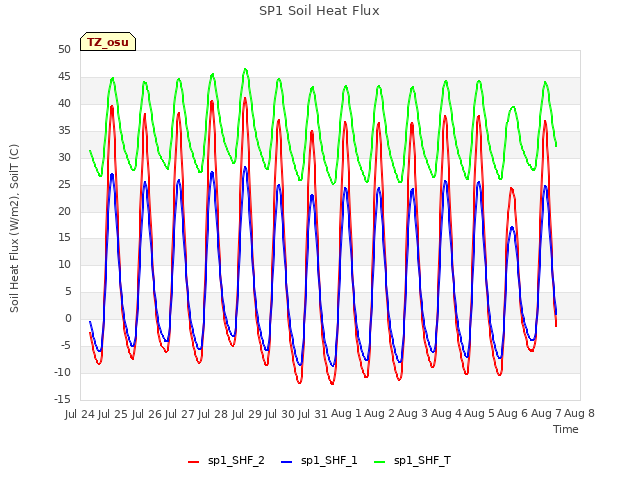Click the Aug 2 x-axis tick label
This screenshot has width=640, height=480.
coord(379,413)
